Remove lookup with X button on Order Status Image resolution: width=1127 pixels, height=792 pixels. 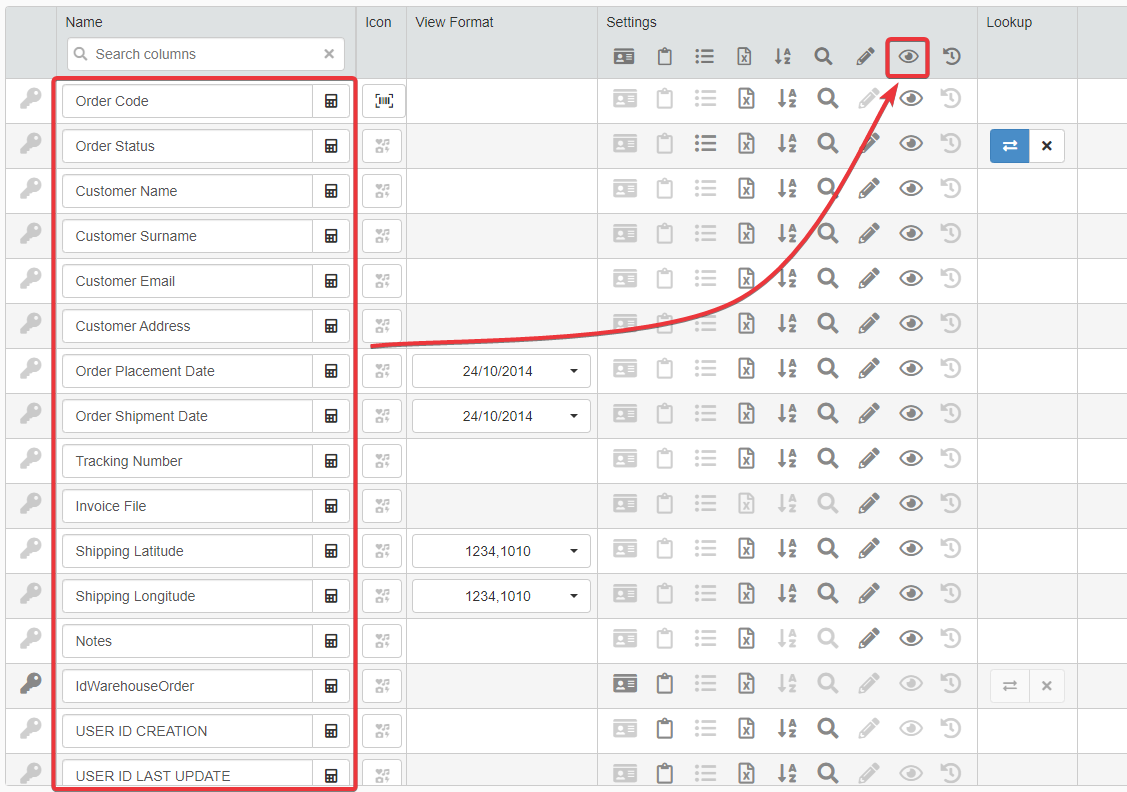coord(1046,146)
